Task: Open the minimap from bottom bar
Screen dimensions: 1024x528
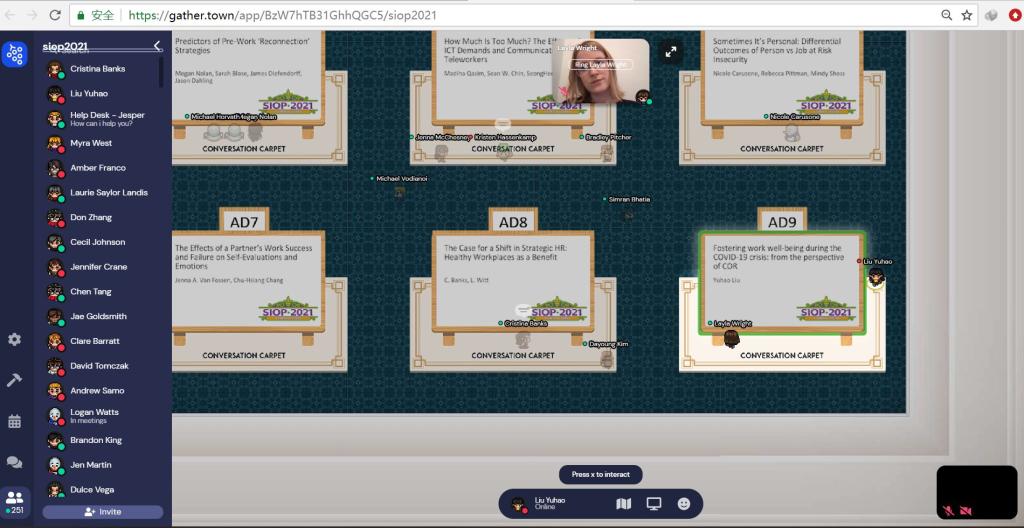Action: click(624, 504)
